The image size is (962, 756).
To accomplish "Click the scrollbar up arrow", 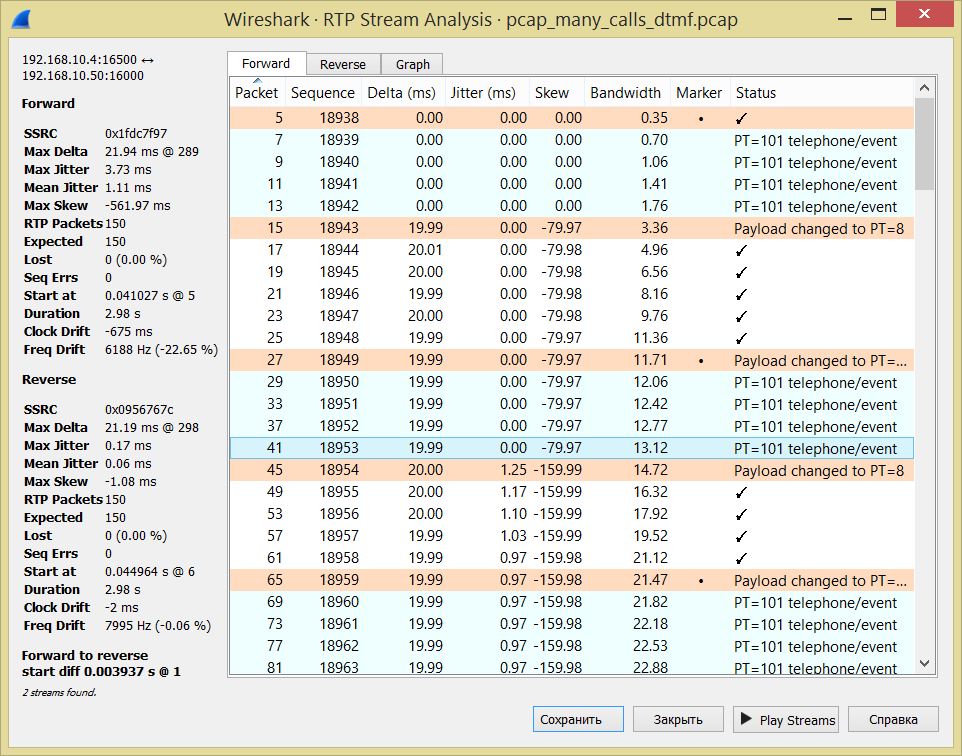I will tap(925, 88).
